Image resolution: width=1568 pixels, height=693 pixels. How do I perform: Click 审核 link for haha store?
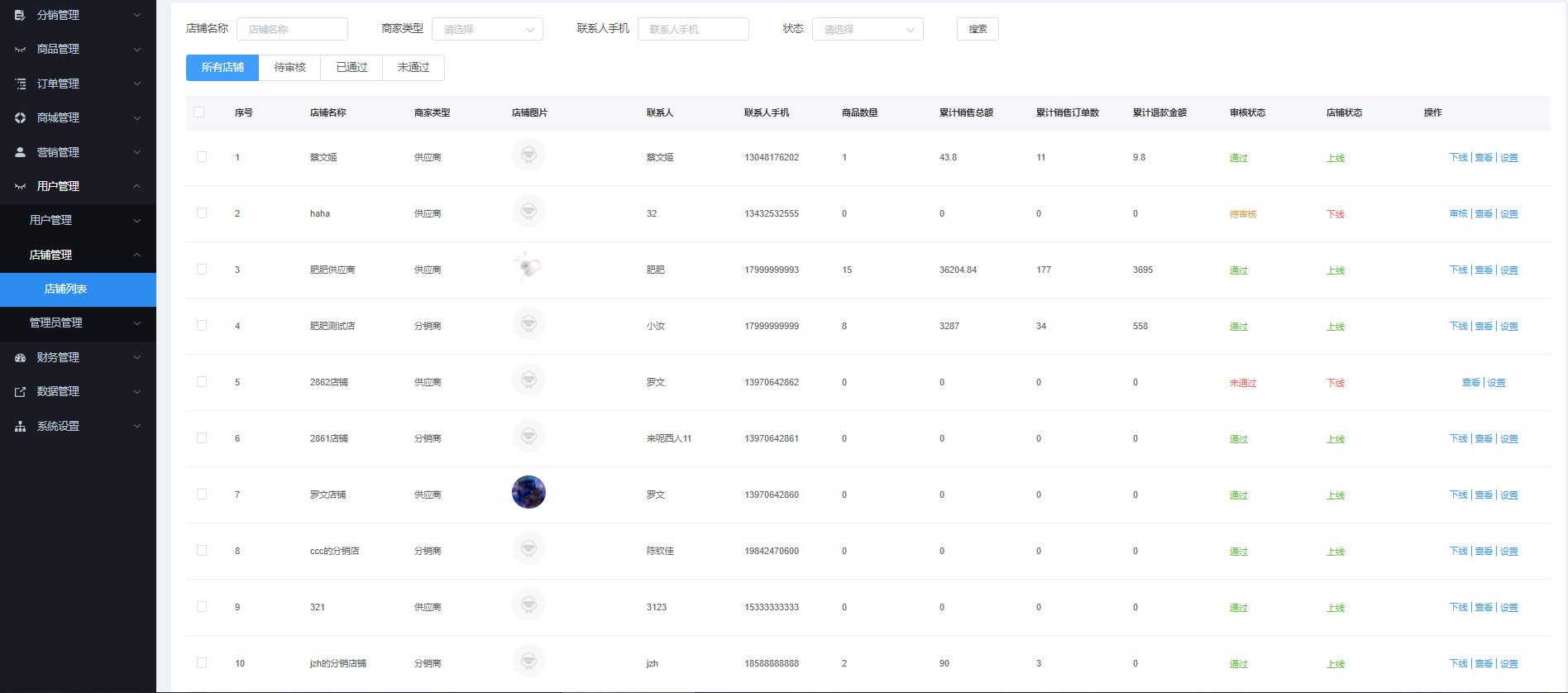click(x=1458, y=213)
